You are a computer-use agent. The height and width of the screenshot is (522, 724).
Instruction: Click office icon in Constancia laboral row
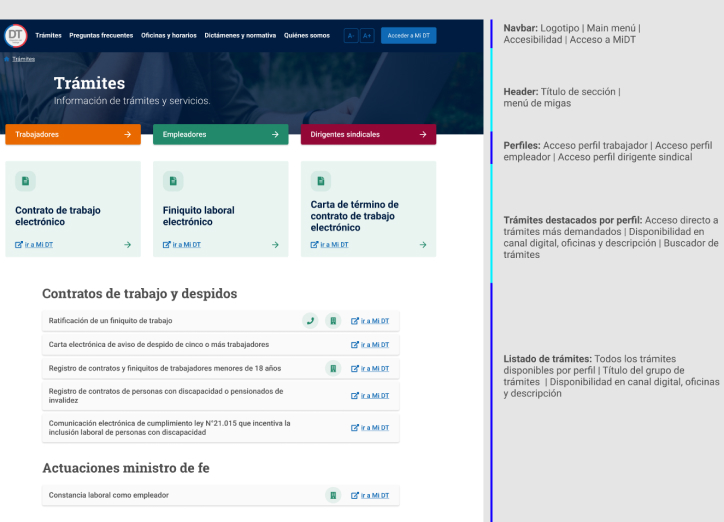[333, 495]
